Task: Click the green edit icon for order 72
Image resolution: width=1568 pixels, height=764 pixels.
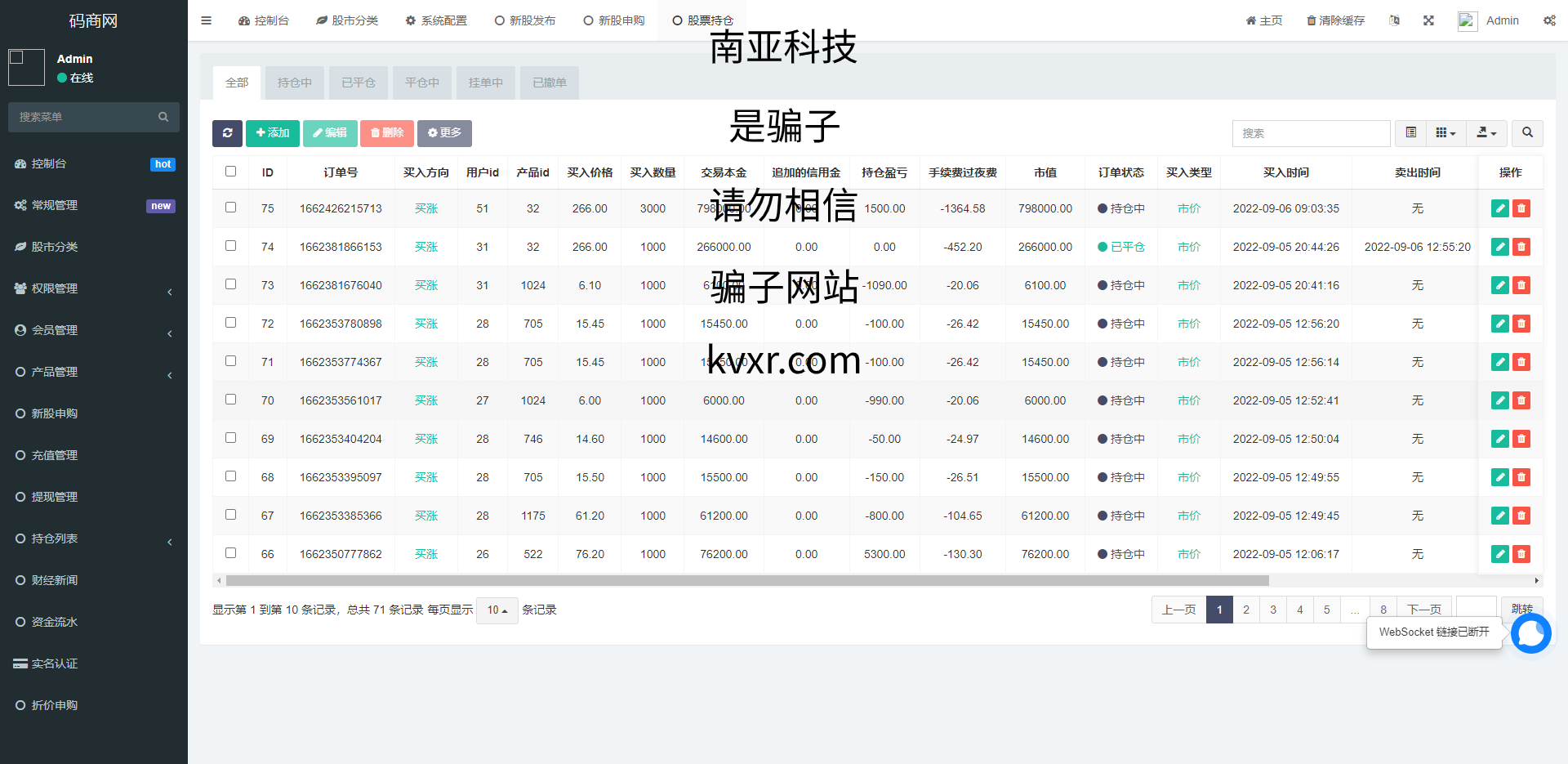Action: coord(1500,324)
